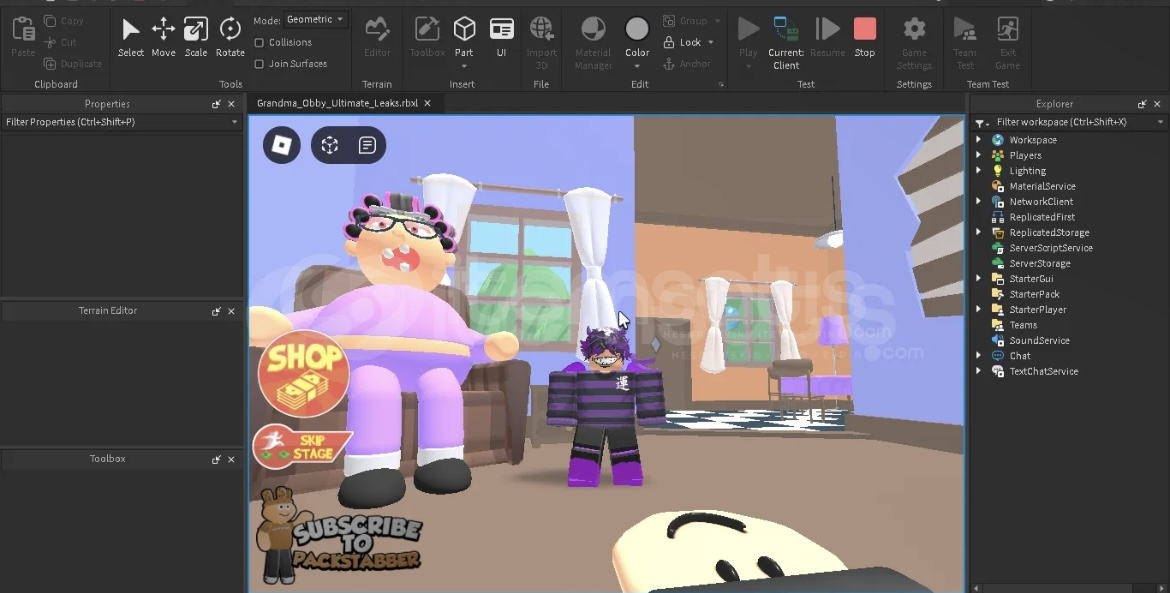The width and height of the screenshot is (1170, 593).
Task: Click the Resume button
Action: click(828, 37)
